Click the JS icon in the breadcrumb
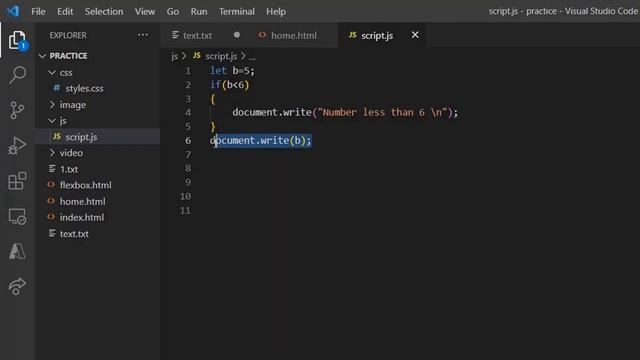640x360 pixels. pyautogui.click(x=197, y=56)
